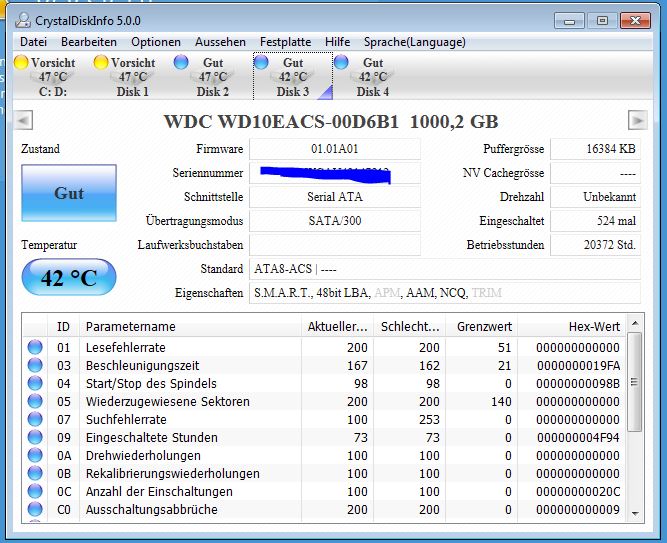Click the Drehzahl value Unbekannt

click(595, 197)
